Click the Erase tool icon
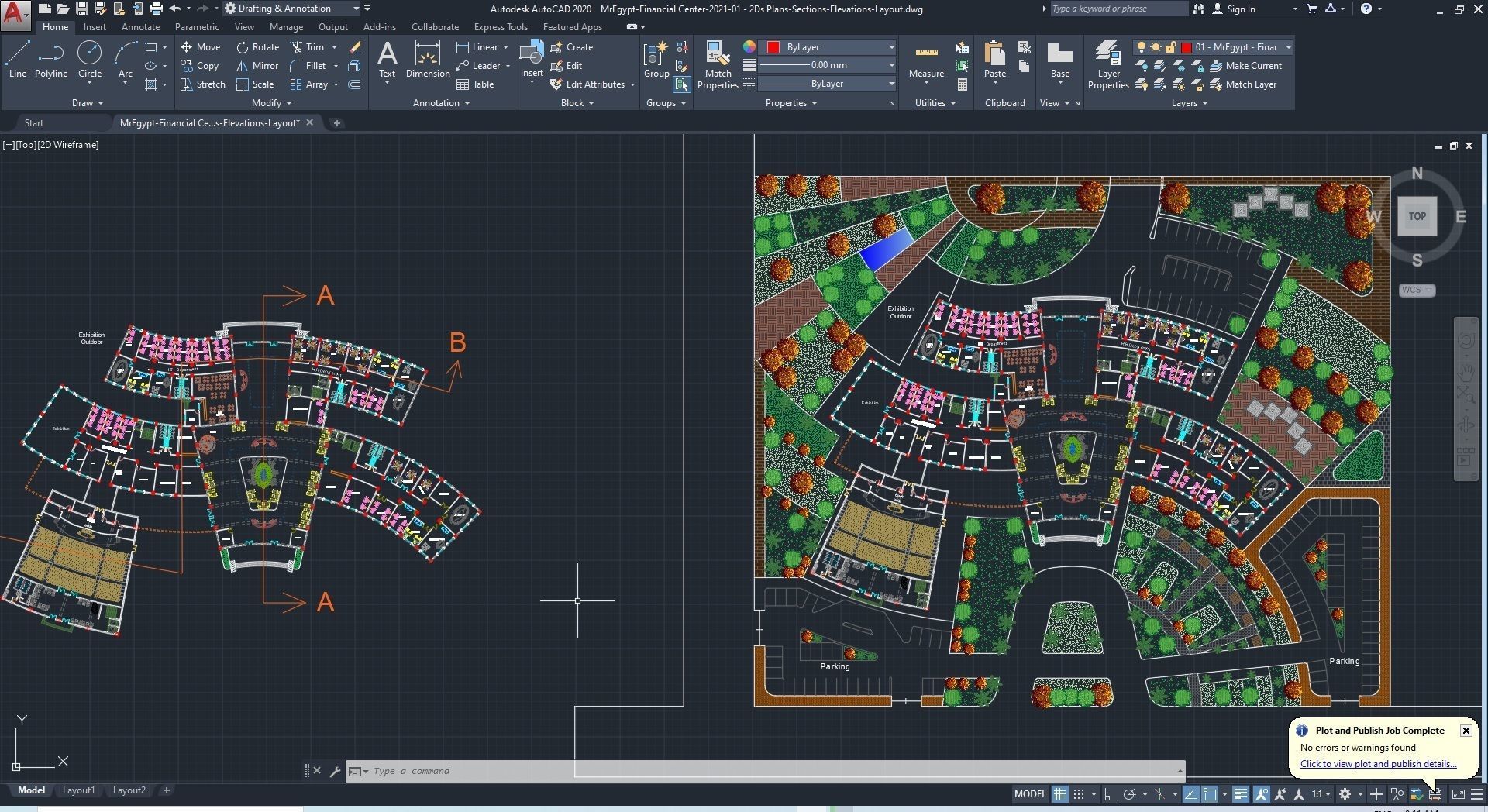The width and height of the screenshot is (1488, 812). tap(354, 47)
